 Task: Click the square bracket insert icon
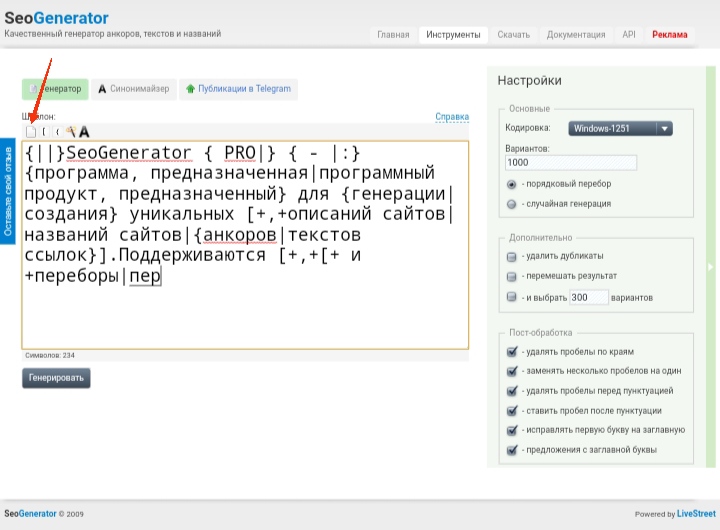coord(44,131)
